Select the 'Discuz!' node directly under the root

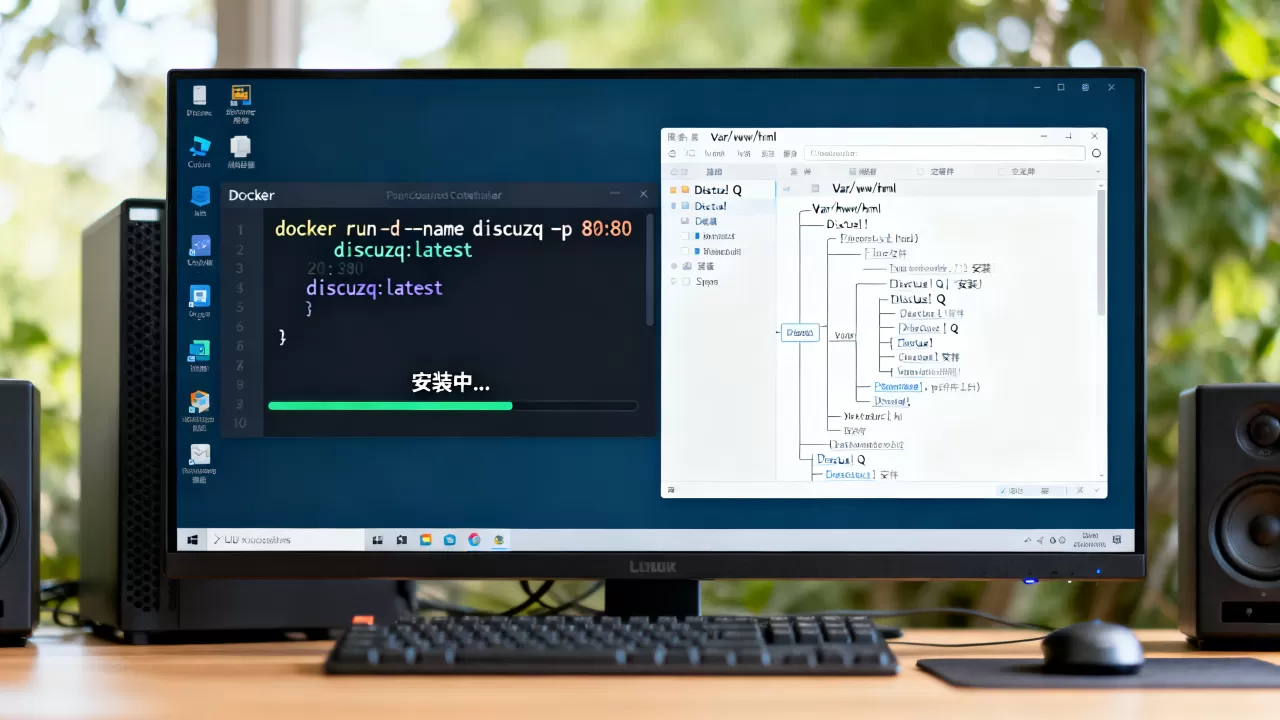[x=847, y=224]
